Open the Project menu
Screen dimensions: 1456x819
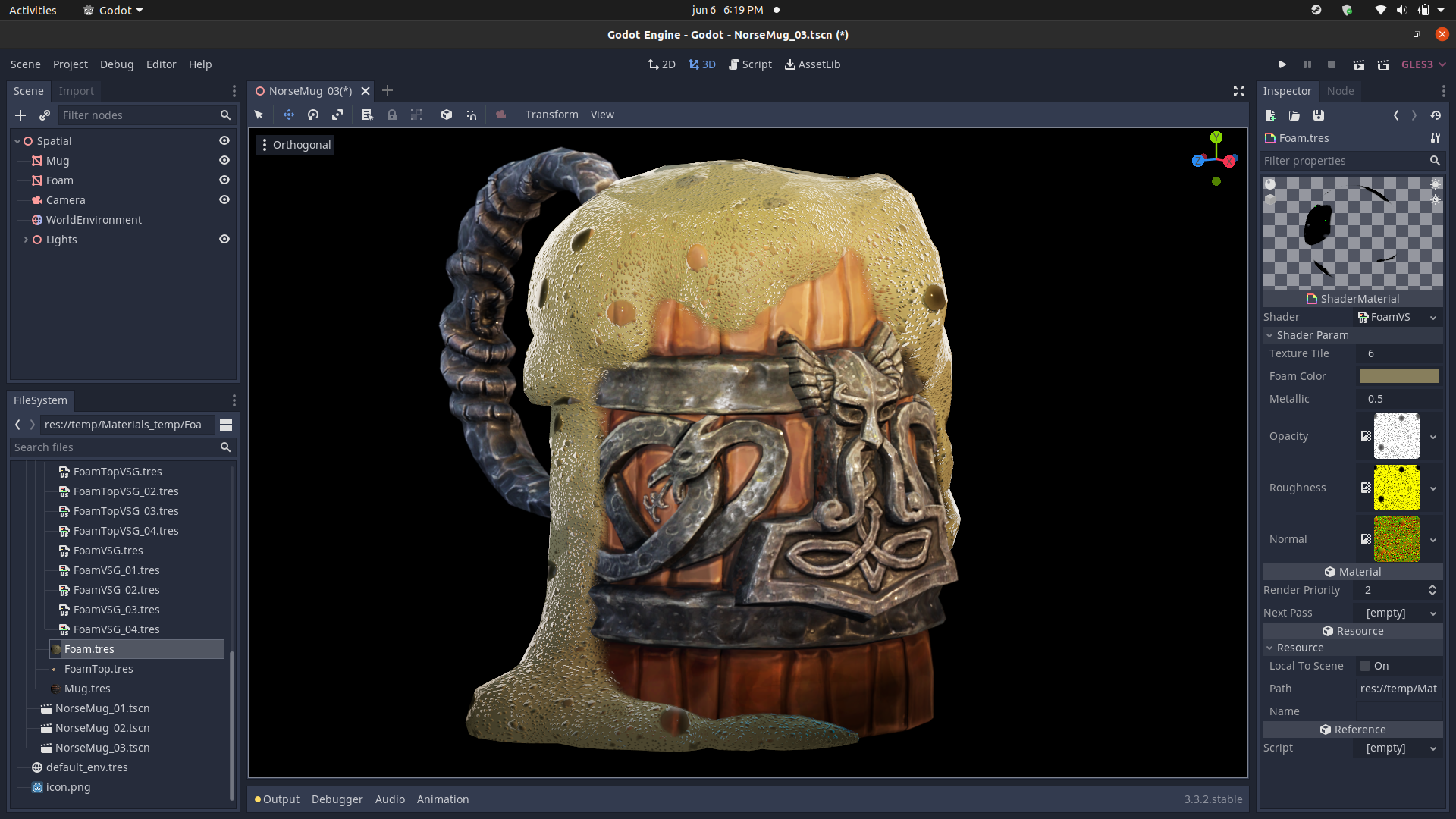(x=71, y=64)
